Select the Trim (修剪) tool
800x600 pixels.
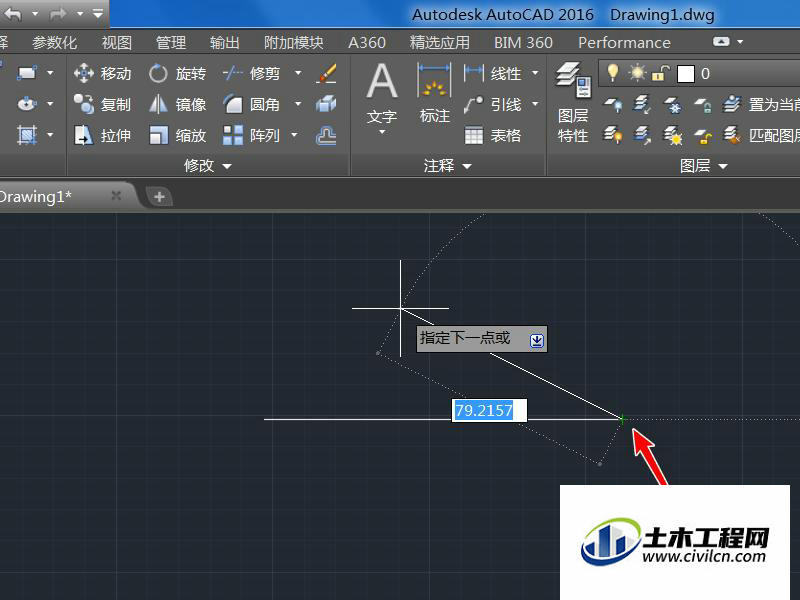point(251,73)
